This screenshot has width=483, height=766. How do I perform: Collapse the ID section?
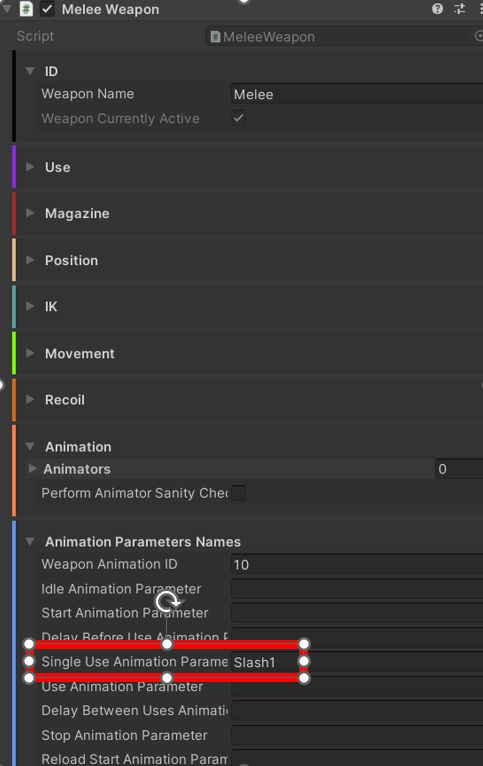tap(30, 71)
